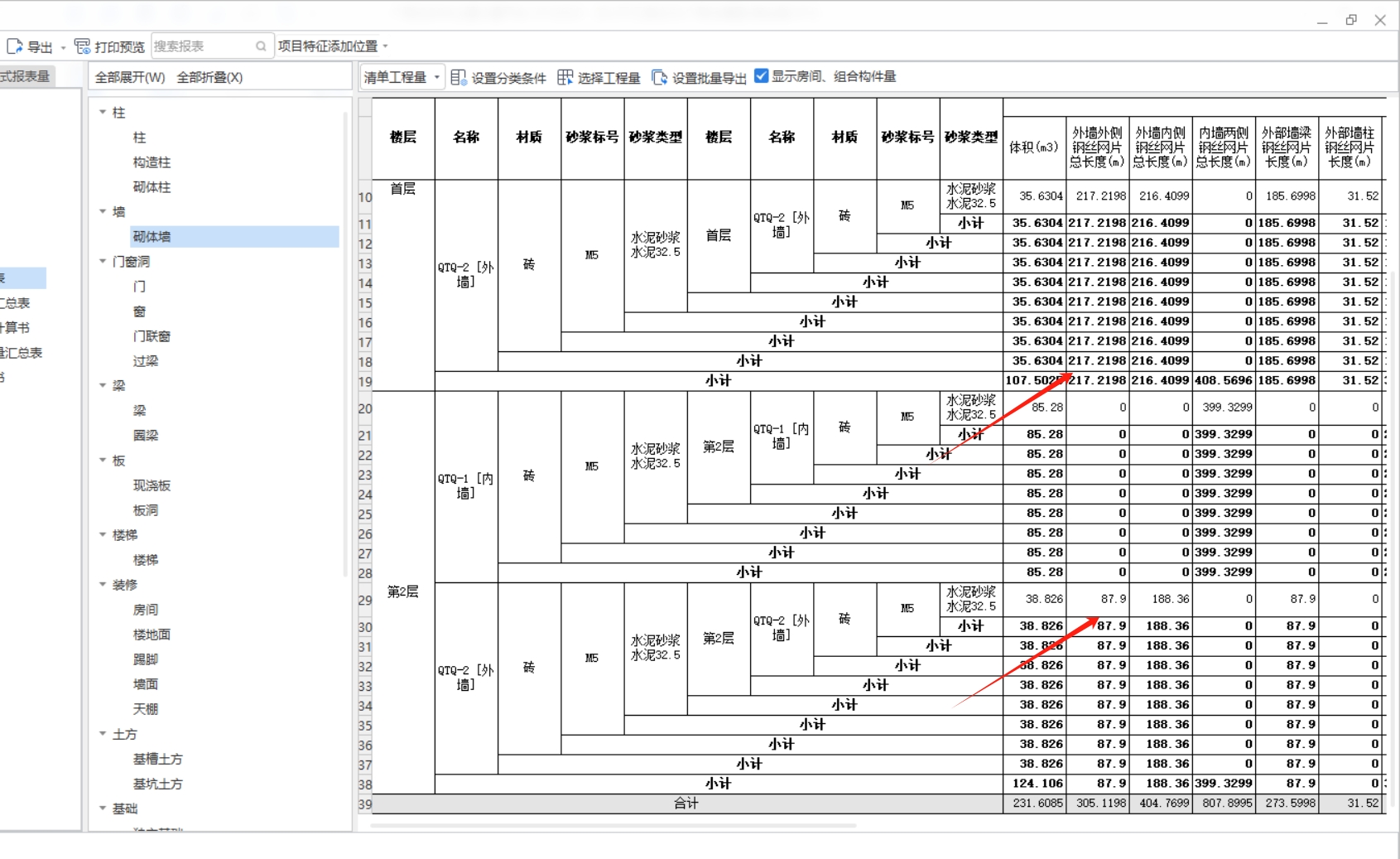
Task: Select 板洞 in the tree
Action: [146, 510]
